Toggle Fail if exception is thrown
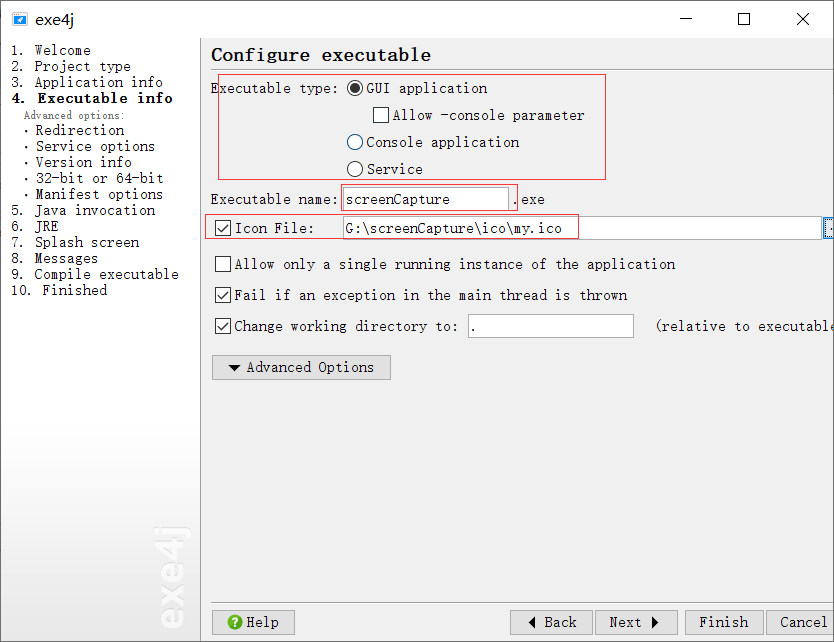The image size is (834, 642). click(x=223, y=295)
